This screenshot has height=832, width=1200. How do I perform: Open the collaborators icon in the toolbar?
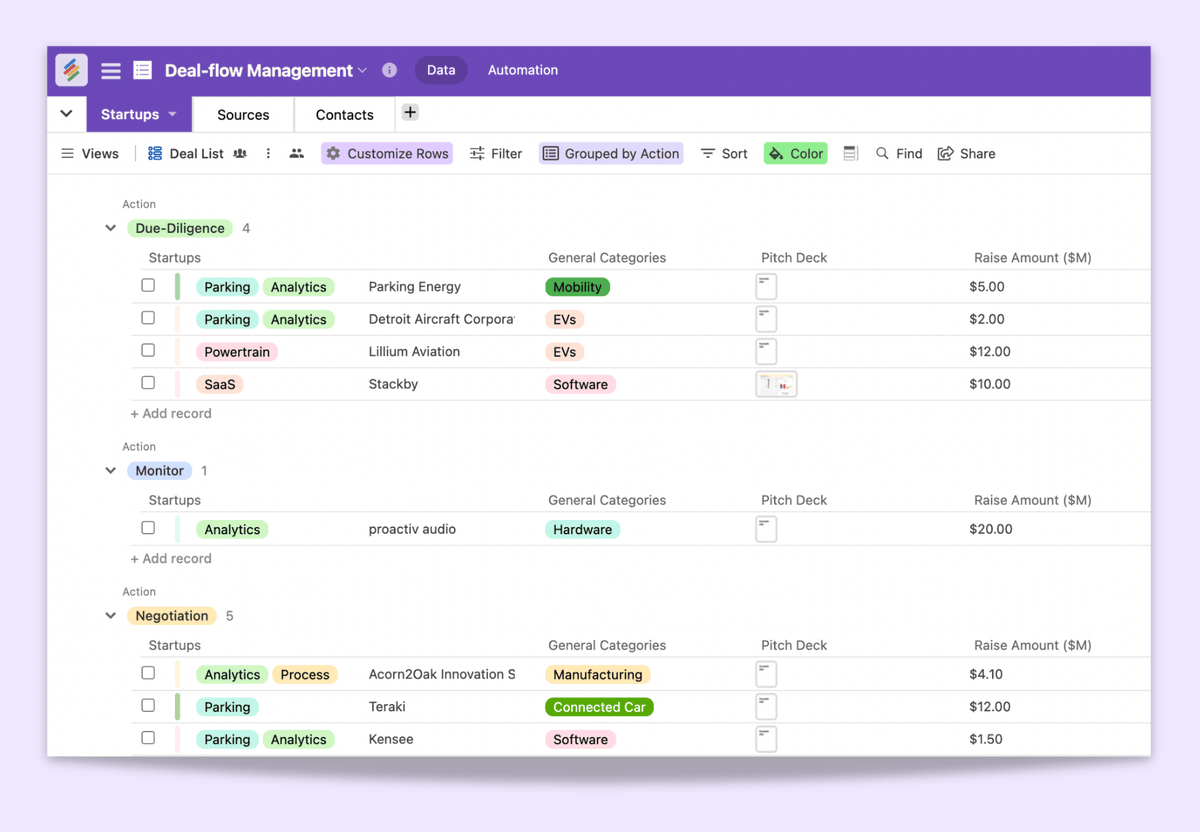(x=294, y=153)
